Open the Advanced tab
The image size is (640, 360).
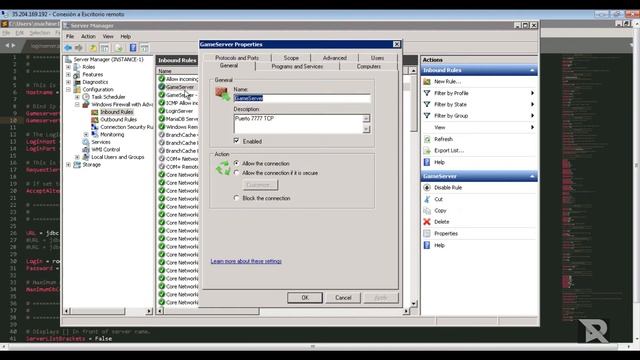[x=335, y=58]
